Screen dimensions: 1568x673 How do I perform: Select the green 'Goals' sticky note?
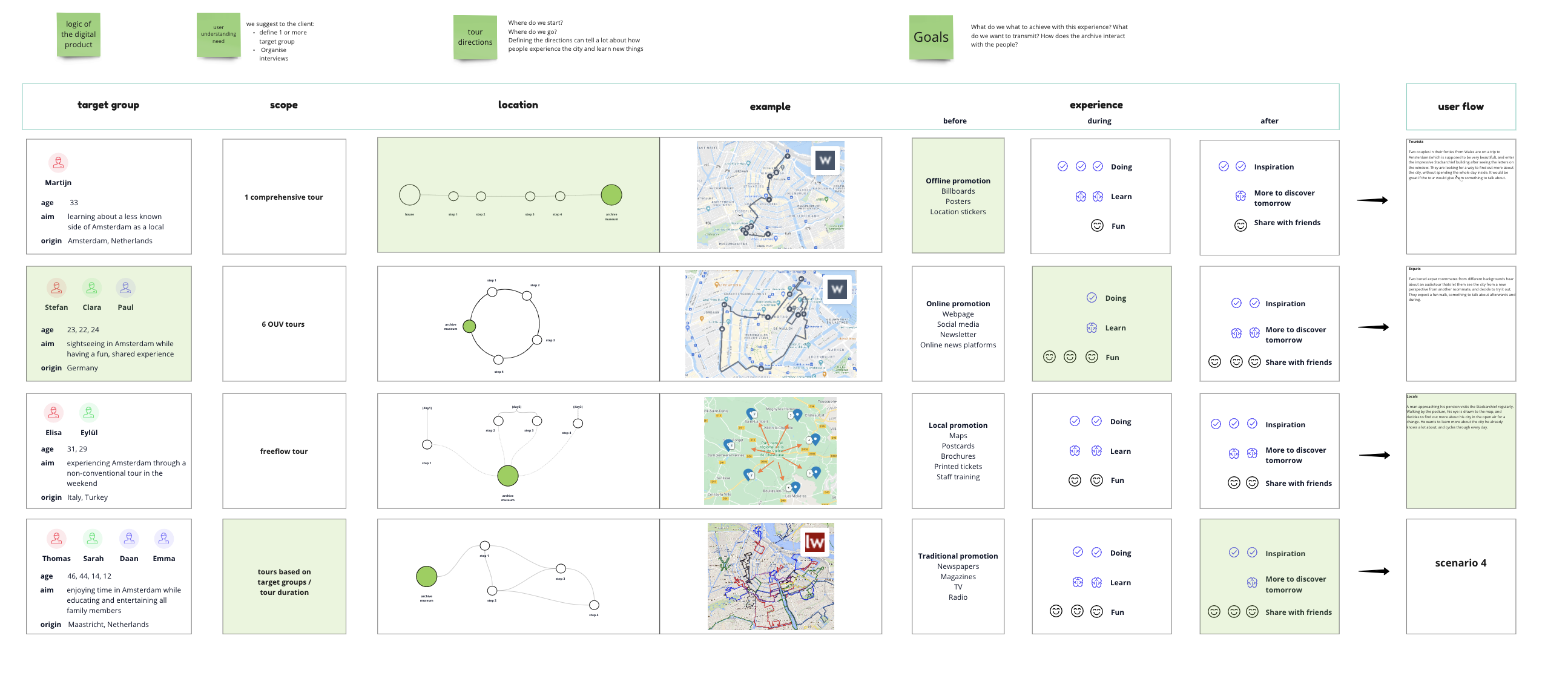click(931, 38)
